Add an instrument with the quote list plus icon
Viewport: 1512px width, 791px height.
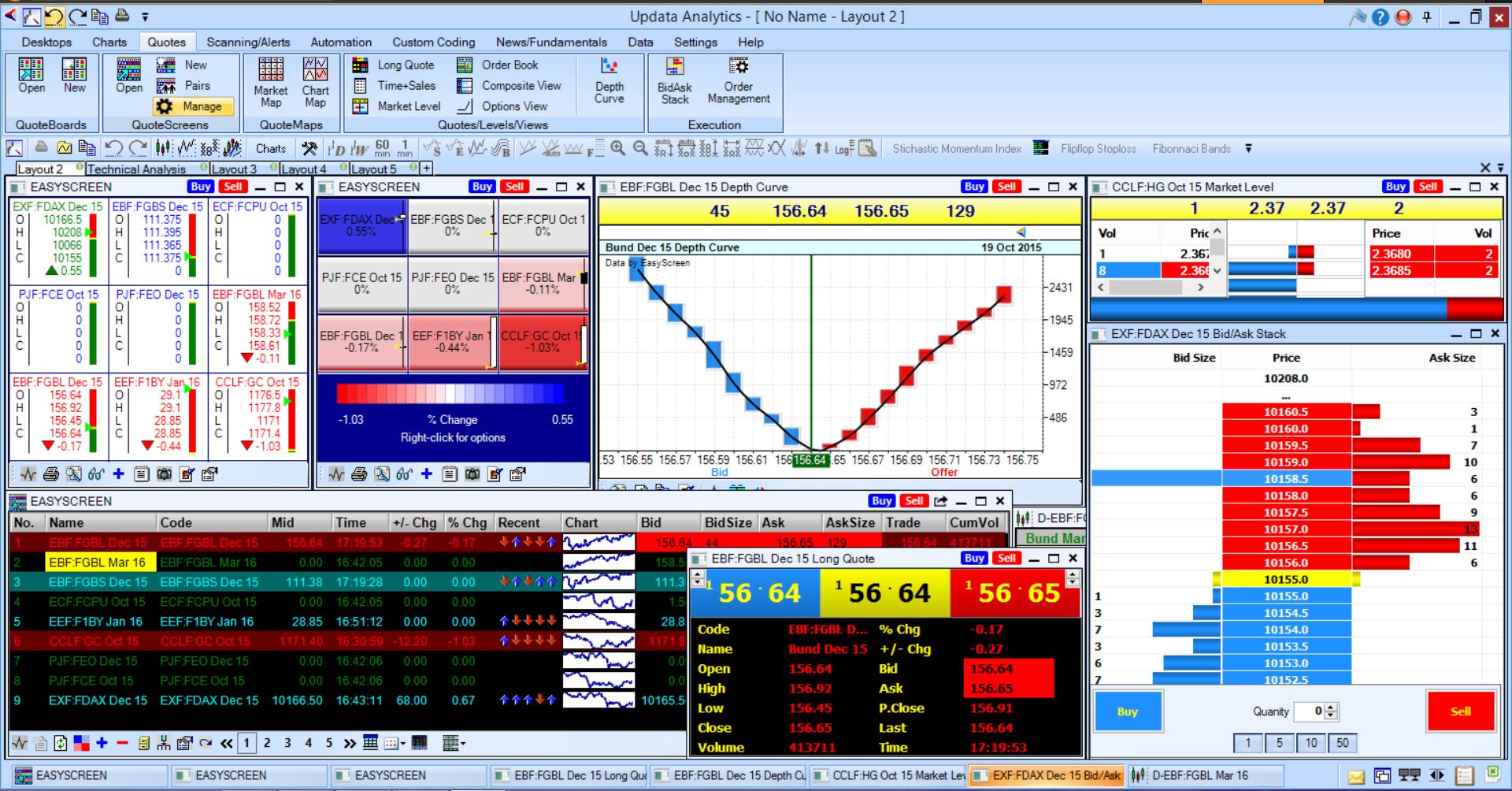pos(102,743)
